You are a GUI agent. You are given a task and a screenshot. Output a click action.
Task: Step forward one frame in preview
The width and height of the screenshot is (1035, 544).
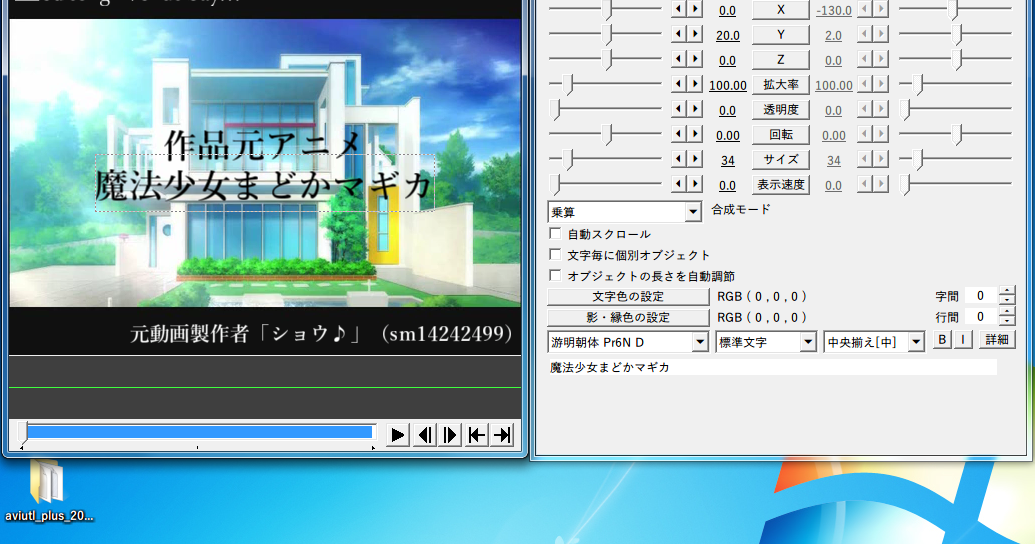450,435
